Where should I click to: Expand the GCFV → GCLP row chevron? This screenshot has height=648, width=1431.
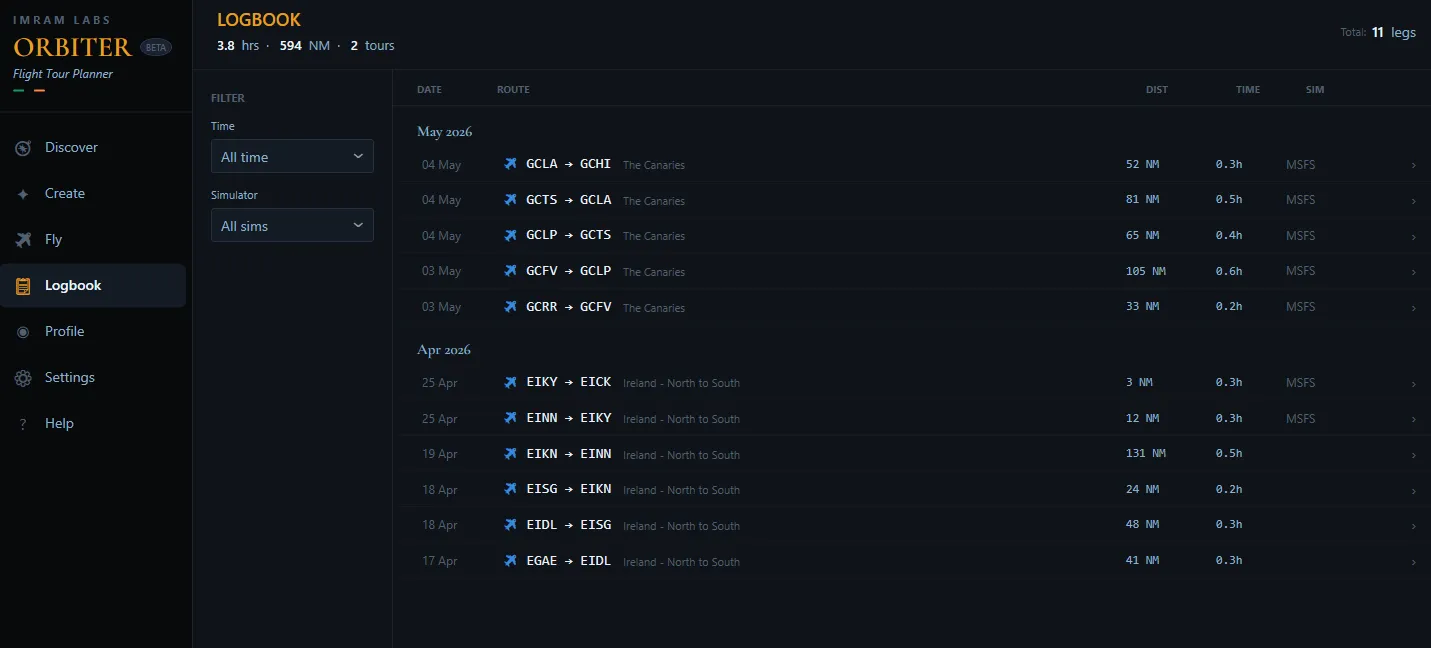(x=1413, y=272)
